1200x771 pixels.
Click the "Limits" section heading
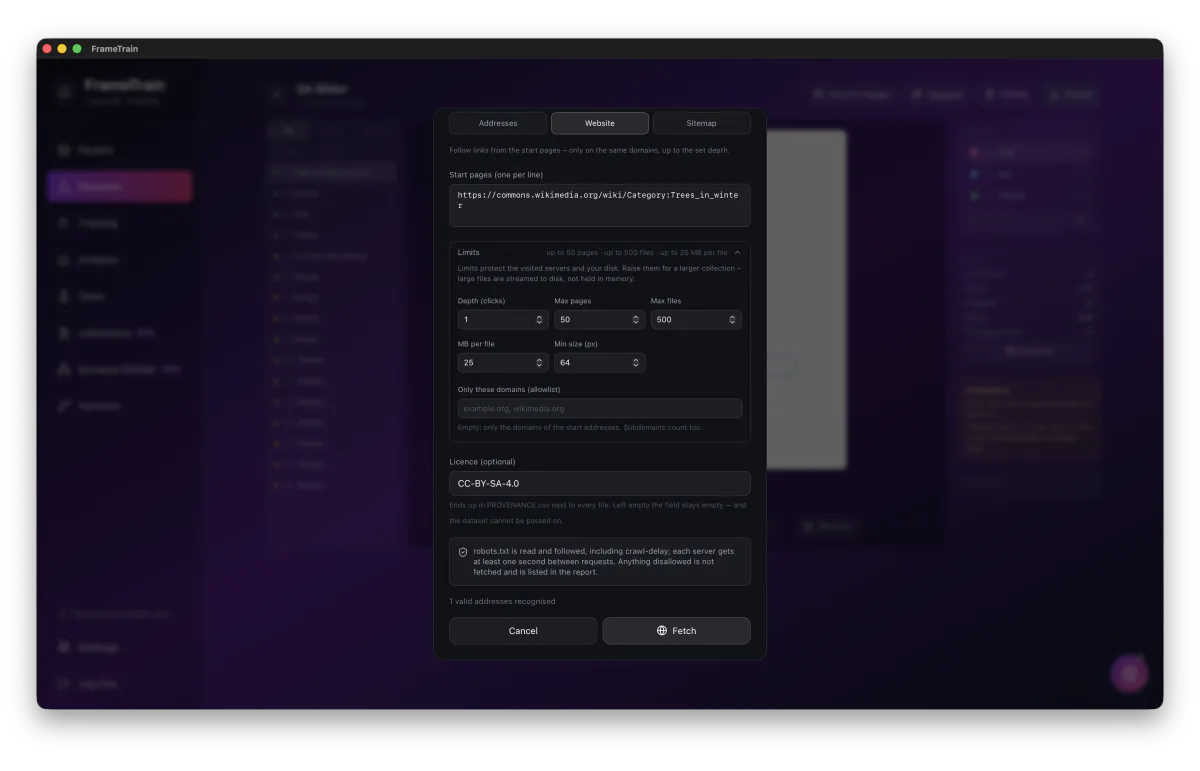[x=469, y=253]
